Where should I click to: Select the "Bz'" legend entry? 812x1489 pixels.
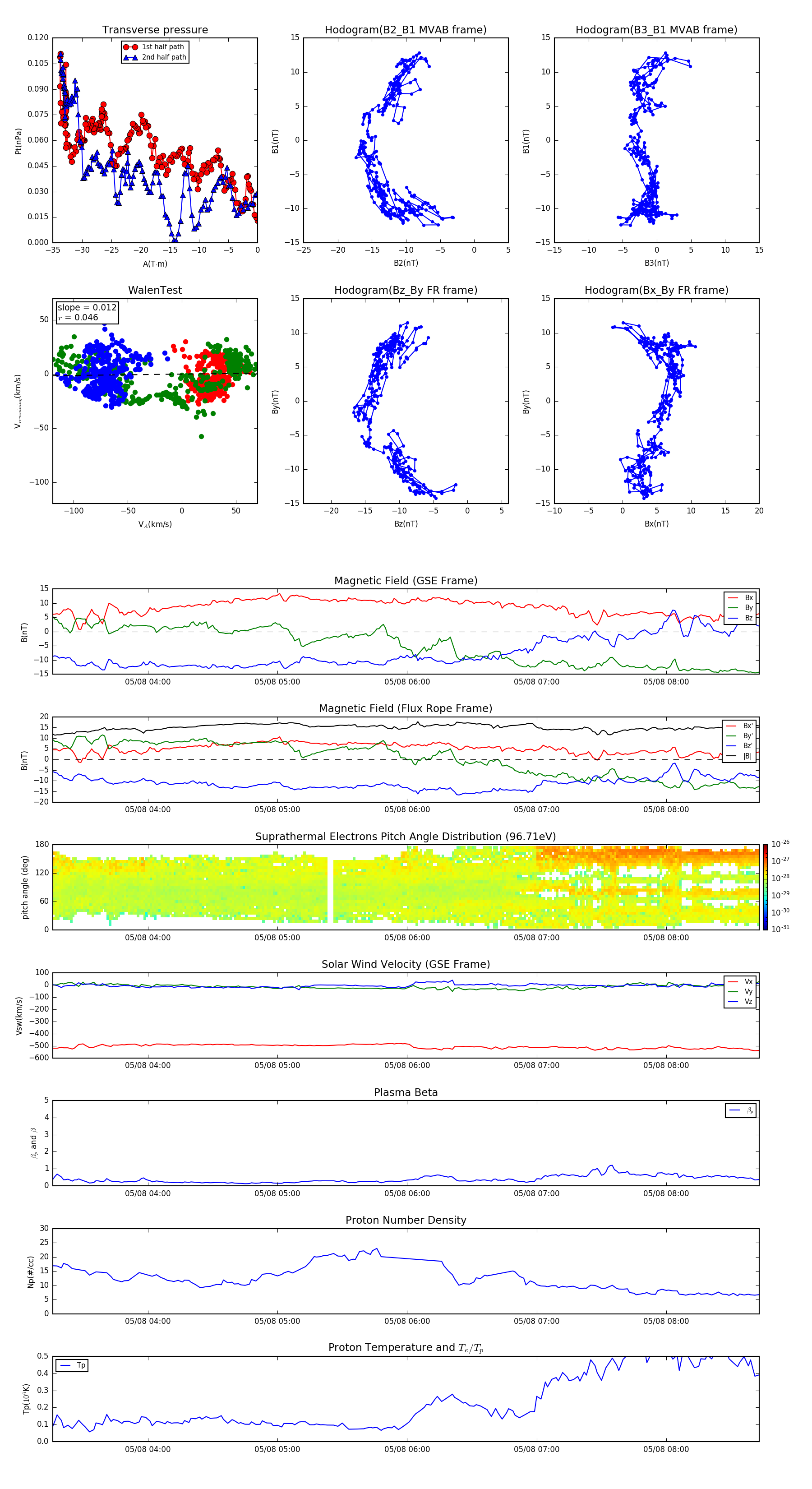point(740,746)
